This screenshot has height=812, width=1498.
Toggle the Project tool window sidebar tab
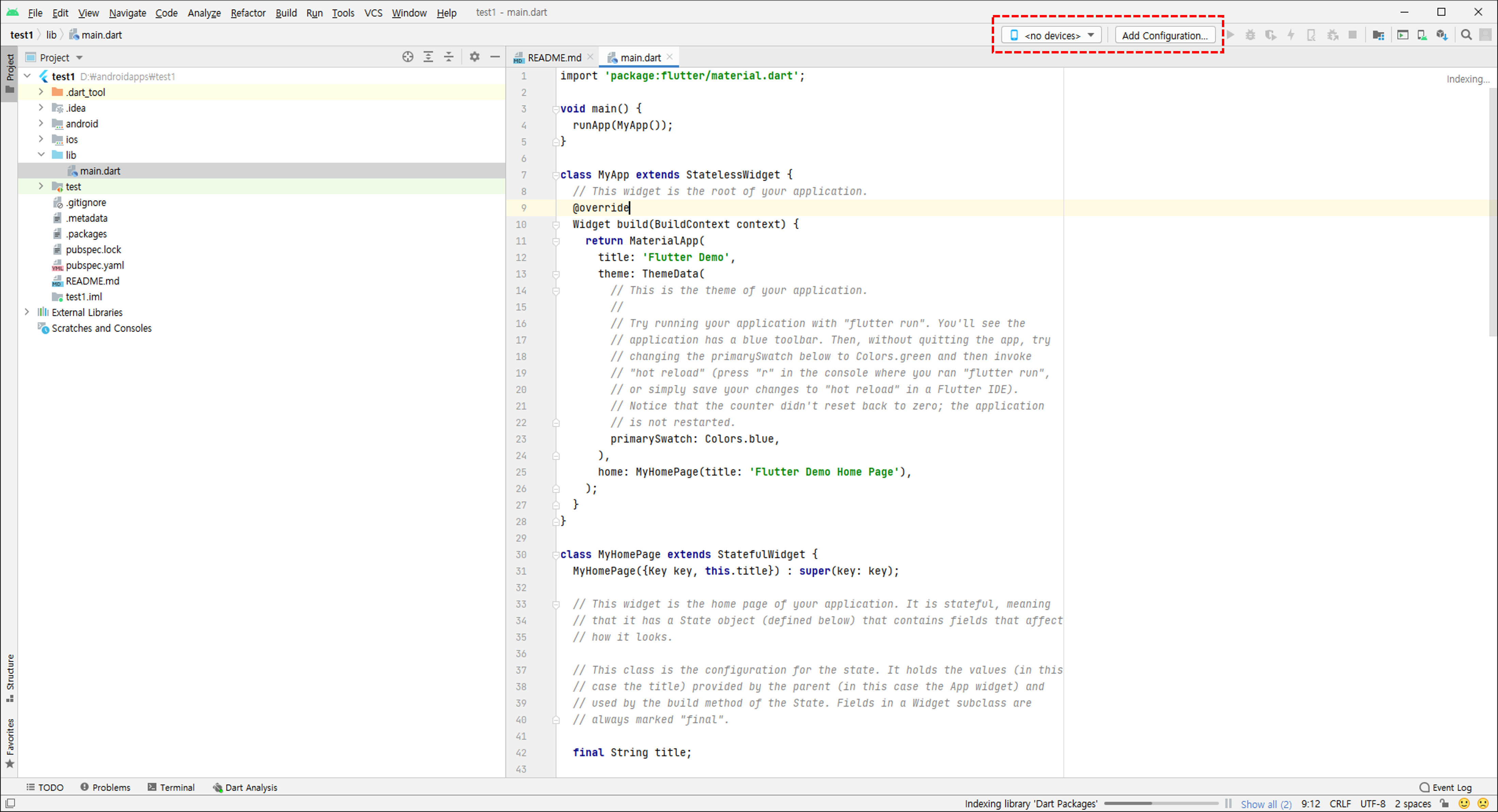(x=10, y=73)
